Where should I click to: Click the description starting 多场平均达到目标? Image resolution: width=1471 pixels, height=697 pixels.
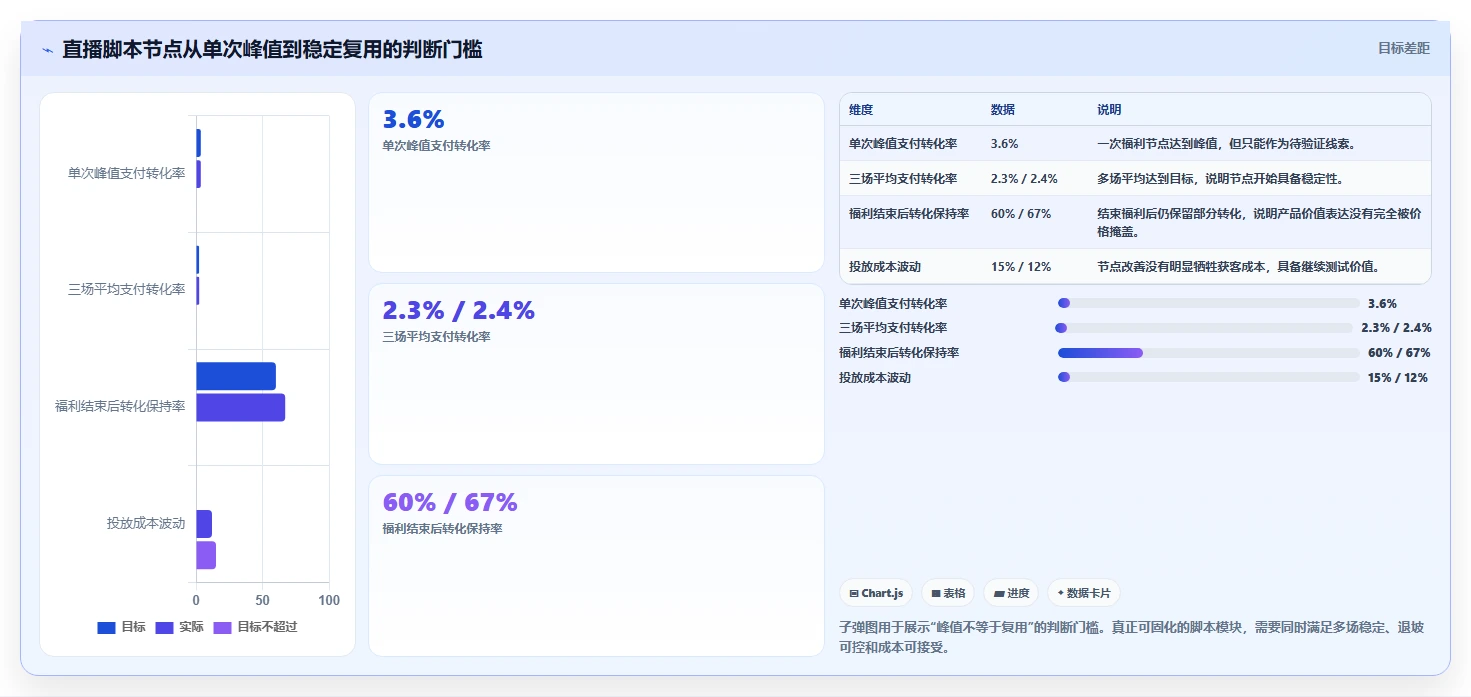[x=1220, y=179]
